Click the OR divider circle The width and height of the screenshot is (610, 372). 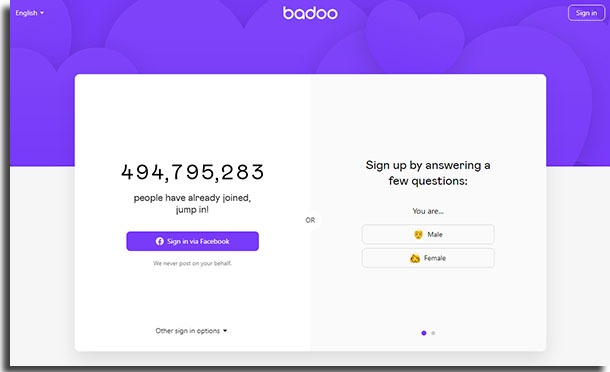pyautogui.click(x=310, y=220)
